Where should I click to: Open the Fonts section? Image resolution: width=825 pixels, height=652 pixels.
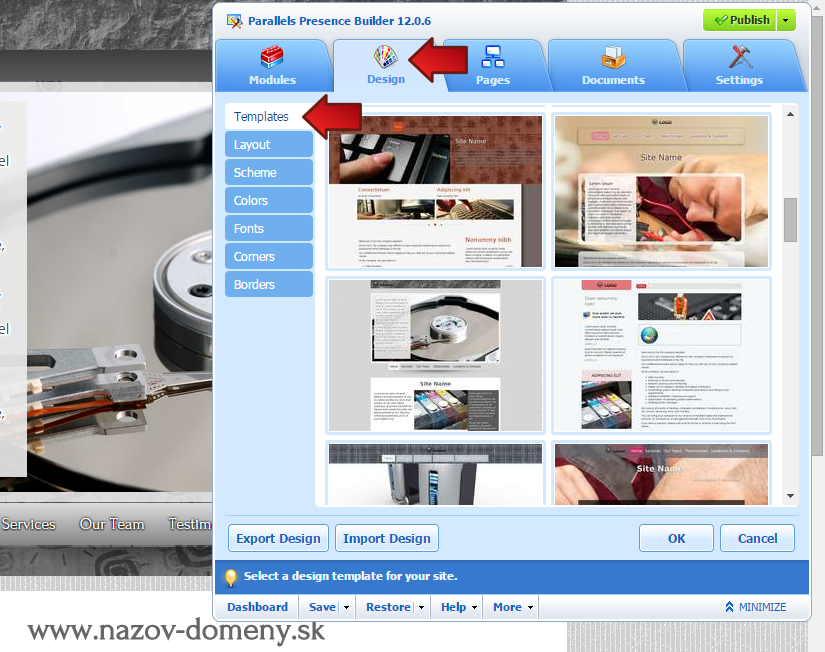(269, 228)
